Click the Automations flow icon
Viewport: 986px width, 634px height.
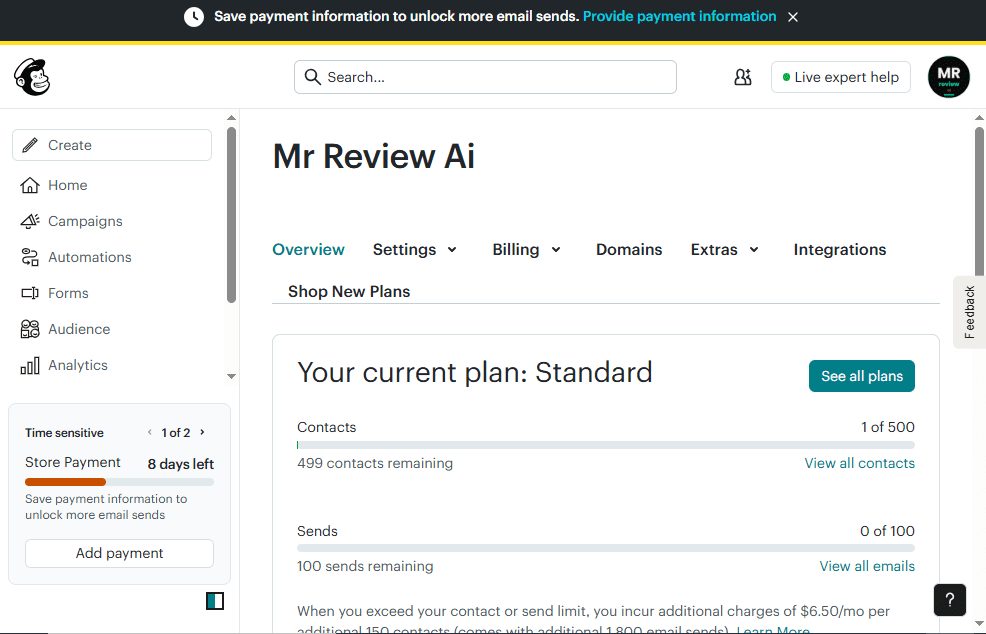[x=30, y=257]
